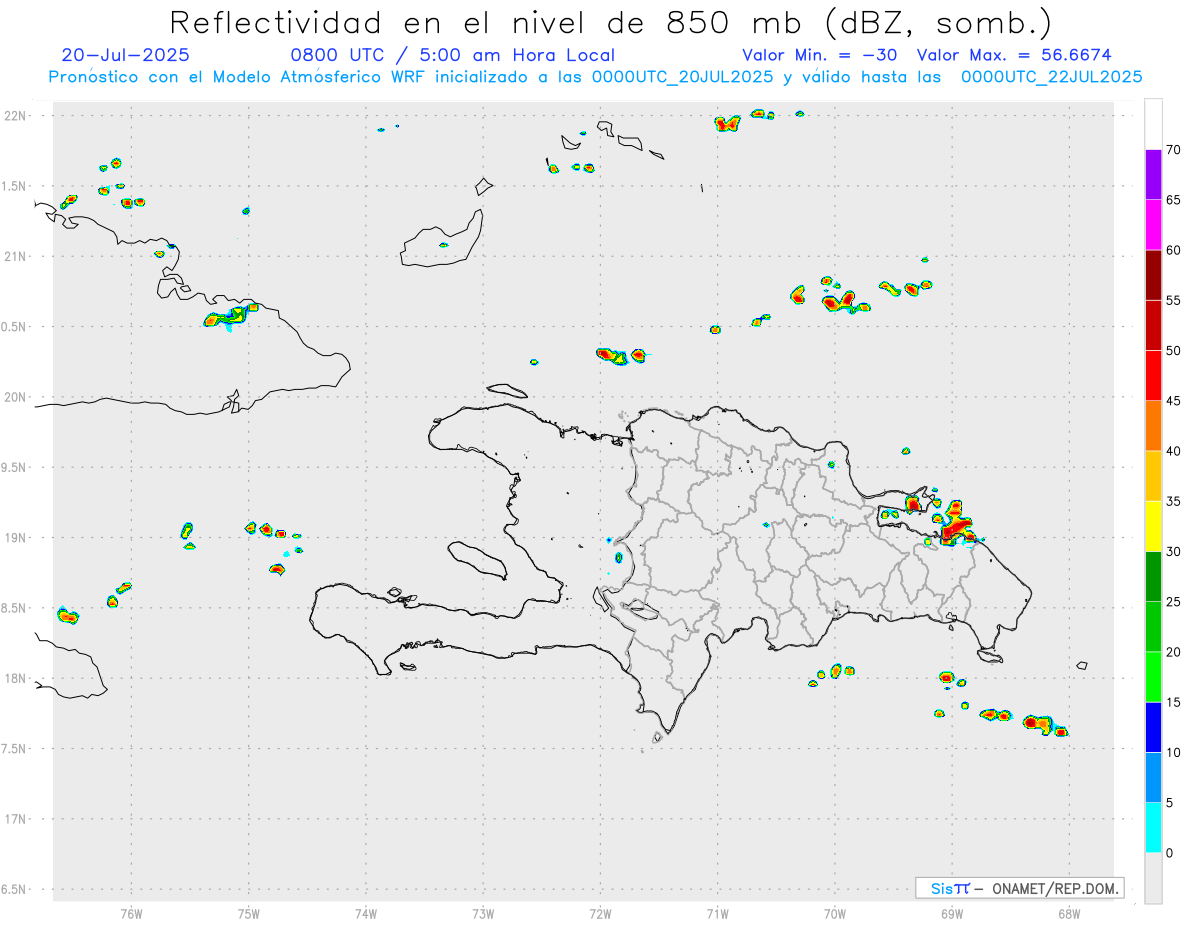Click the bright green 15–20 dBZ colorbar segment
1200x927 pixels.
(1153, 677)
